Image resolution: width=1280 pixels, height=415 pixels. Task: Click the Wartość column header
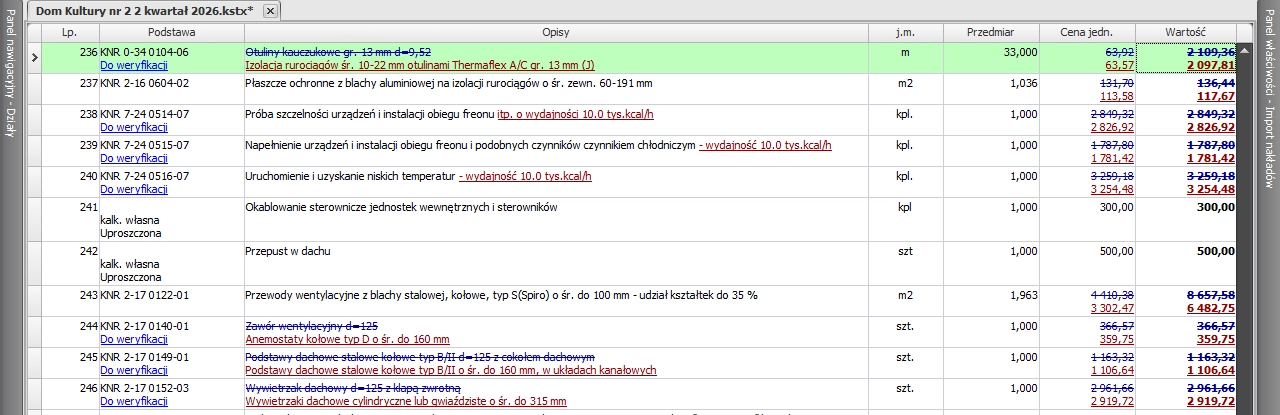click(1185, 33)
